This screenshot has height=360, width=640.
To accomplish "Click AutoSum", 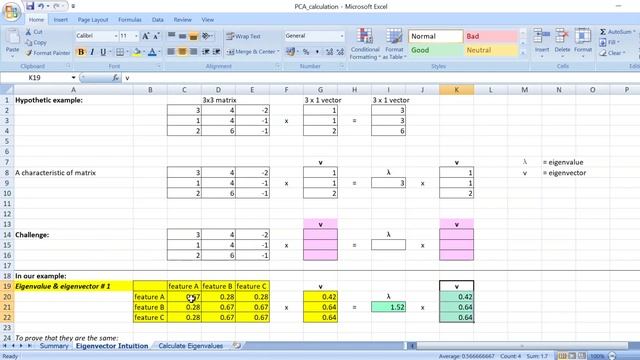I will point(616,32).
